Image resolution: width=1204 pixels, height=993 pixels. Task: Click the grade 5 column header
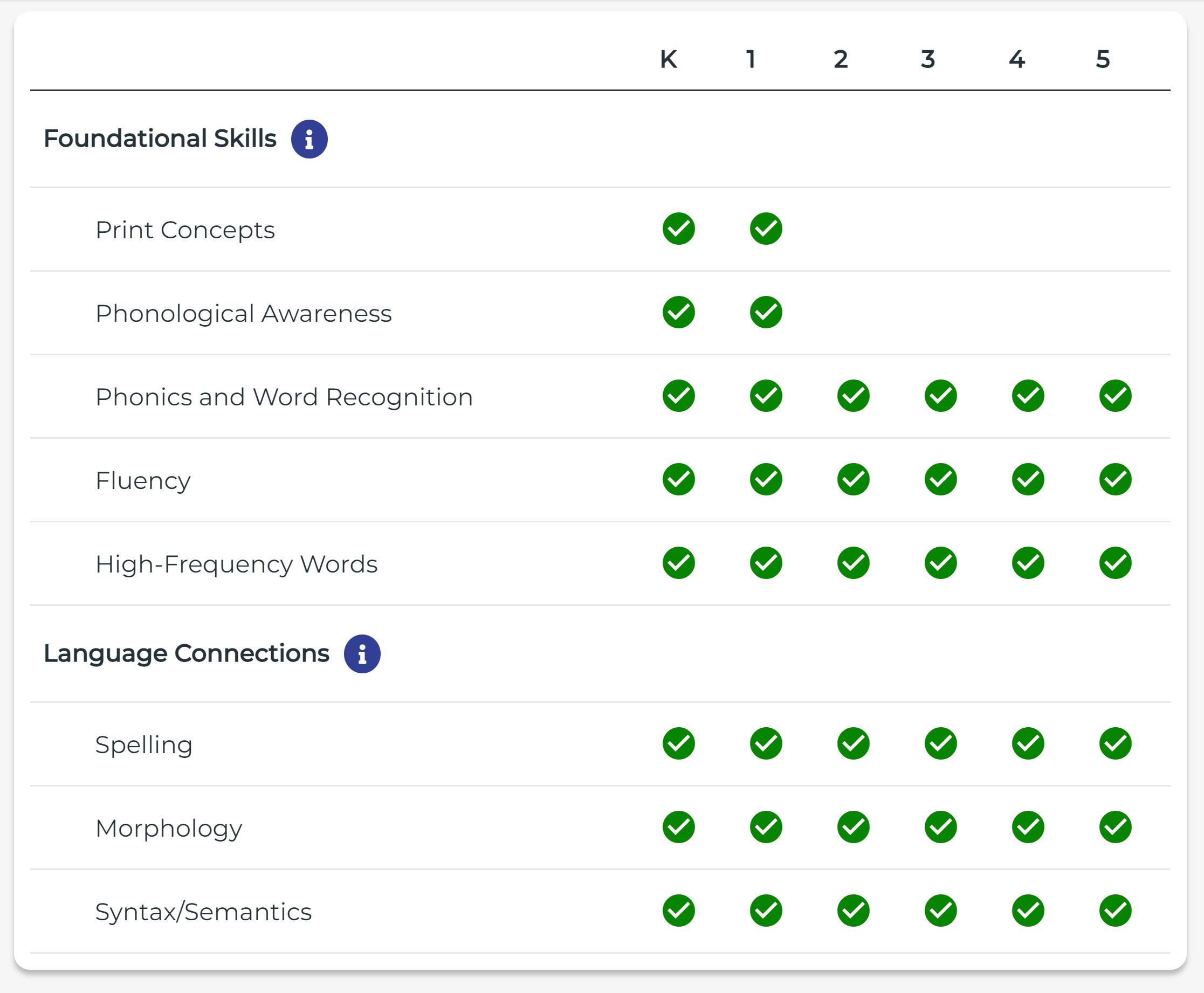pos(1102,59)
